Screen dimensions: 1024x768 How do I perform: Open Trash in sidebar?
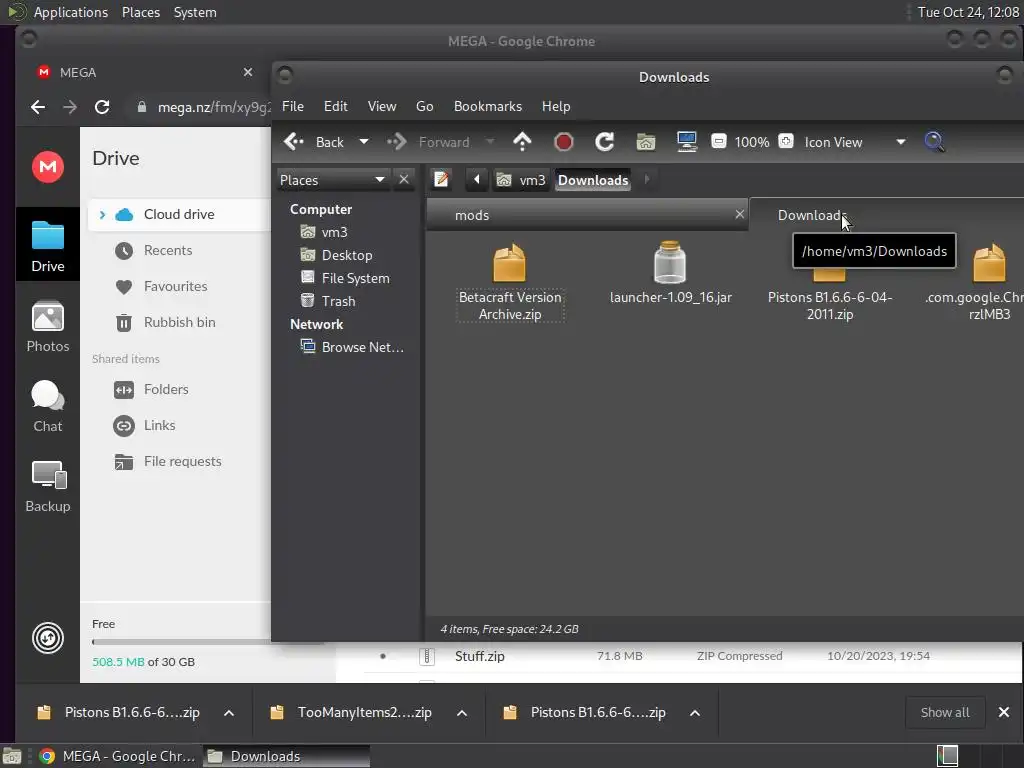point(328,300)
